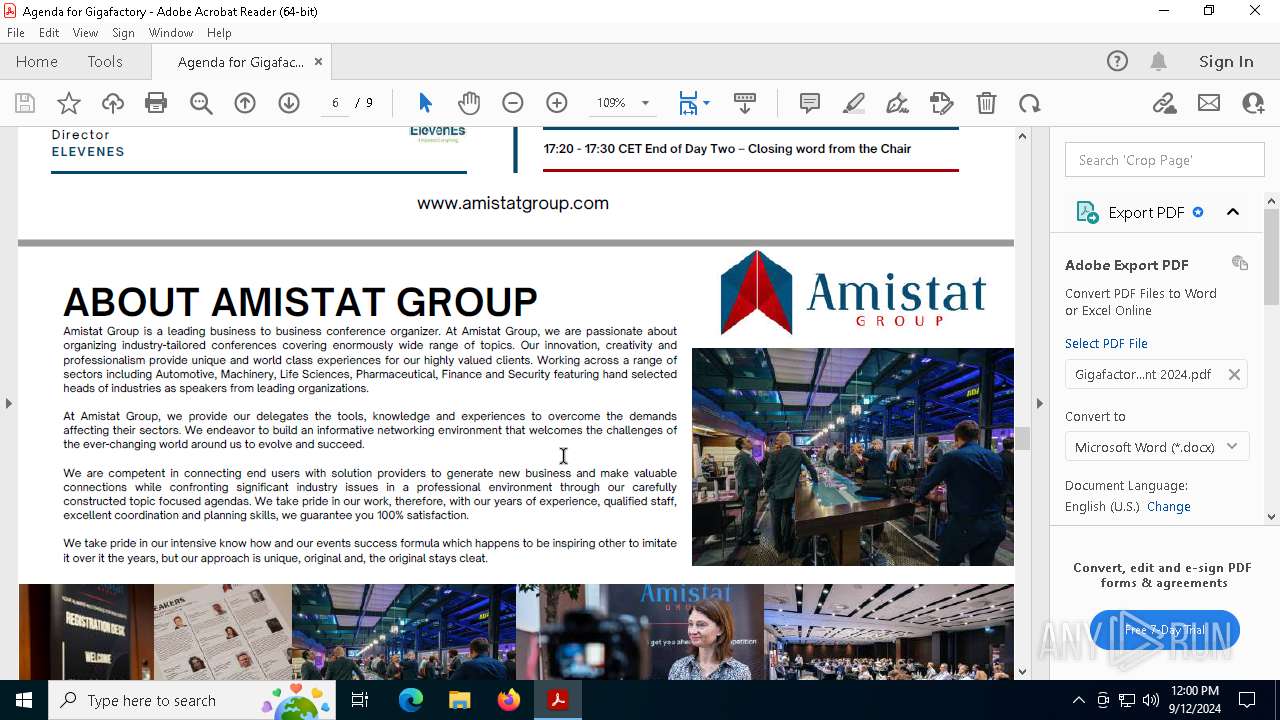Collapse the right tools pane arrow
Screen dimensions: 1280x720
(x=1039, y=403)
